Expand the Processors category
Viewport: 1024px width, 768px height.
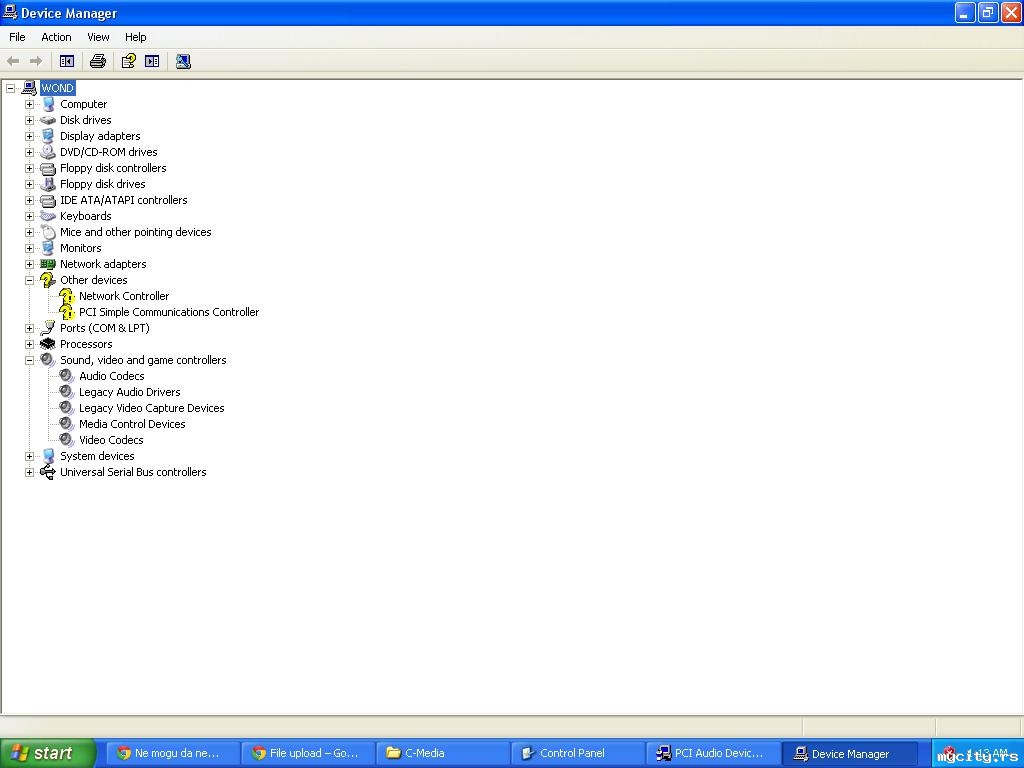point(29,344)
